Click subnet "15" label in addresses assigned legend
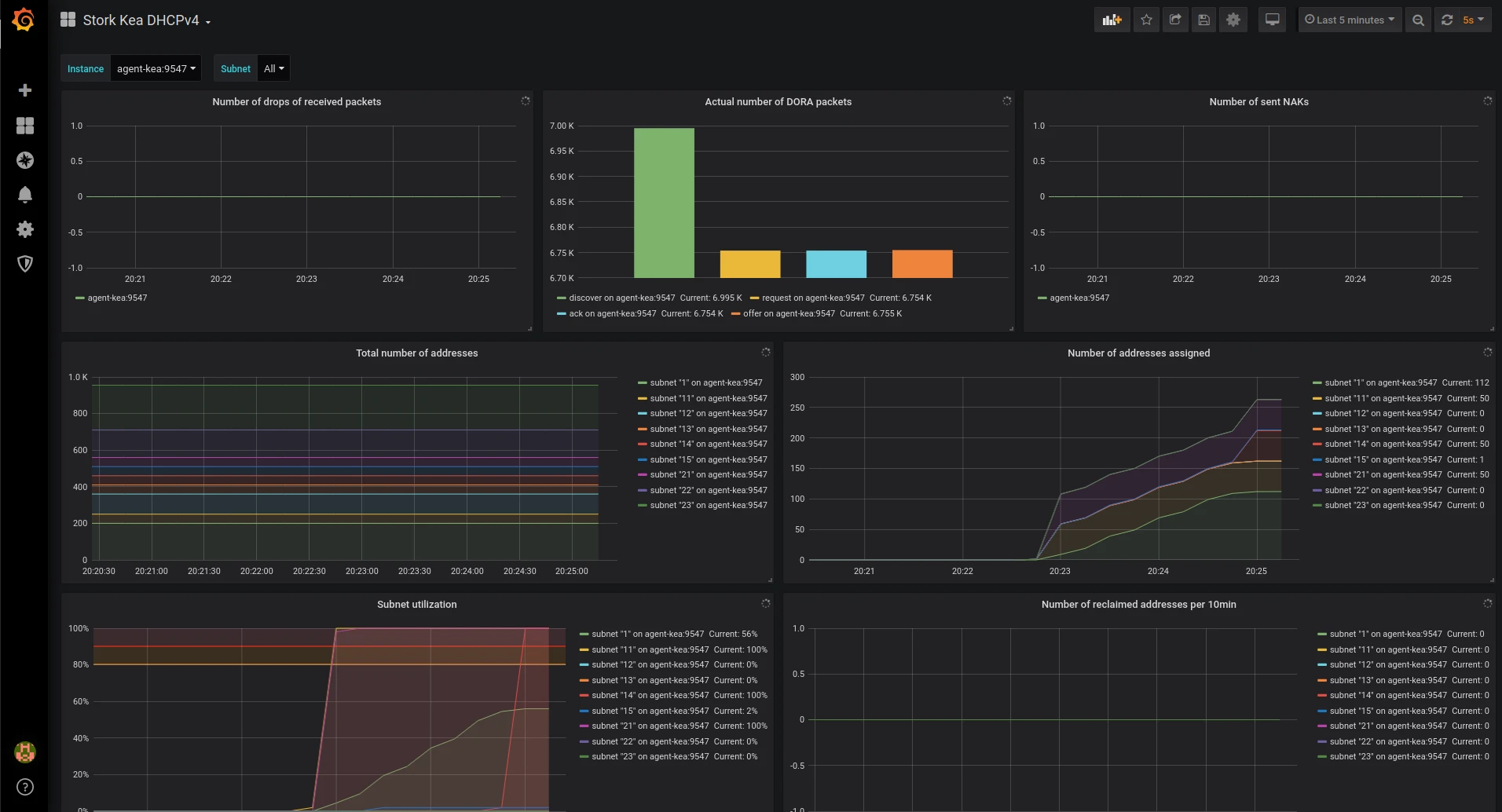This screenshot has height=812, width=1502. pos(1383,460)
